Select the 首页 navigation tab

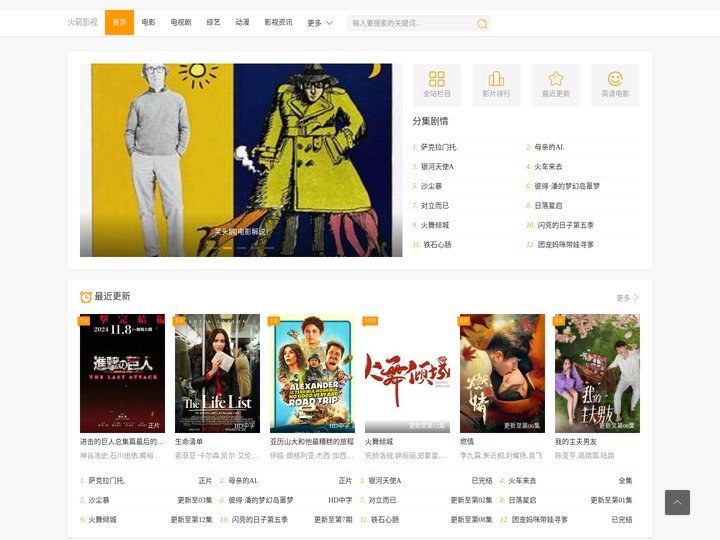pos(119,22)
